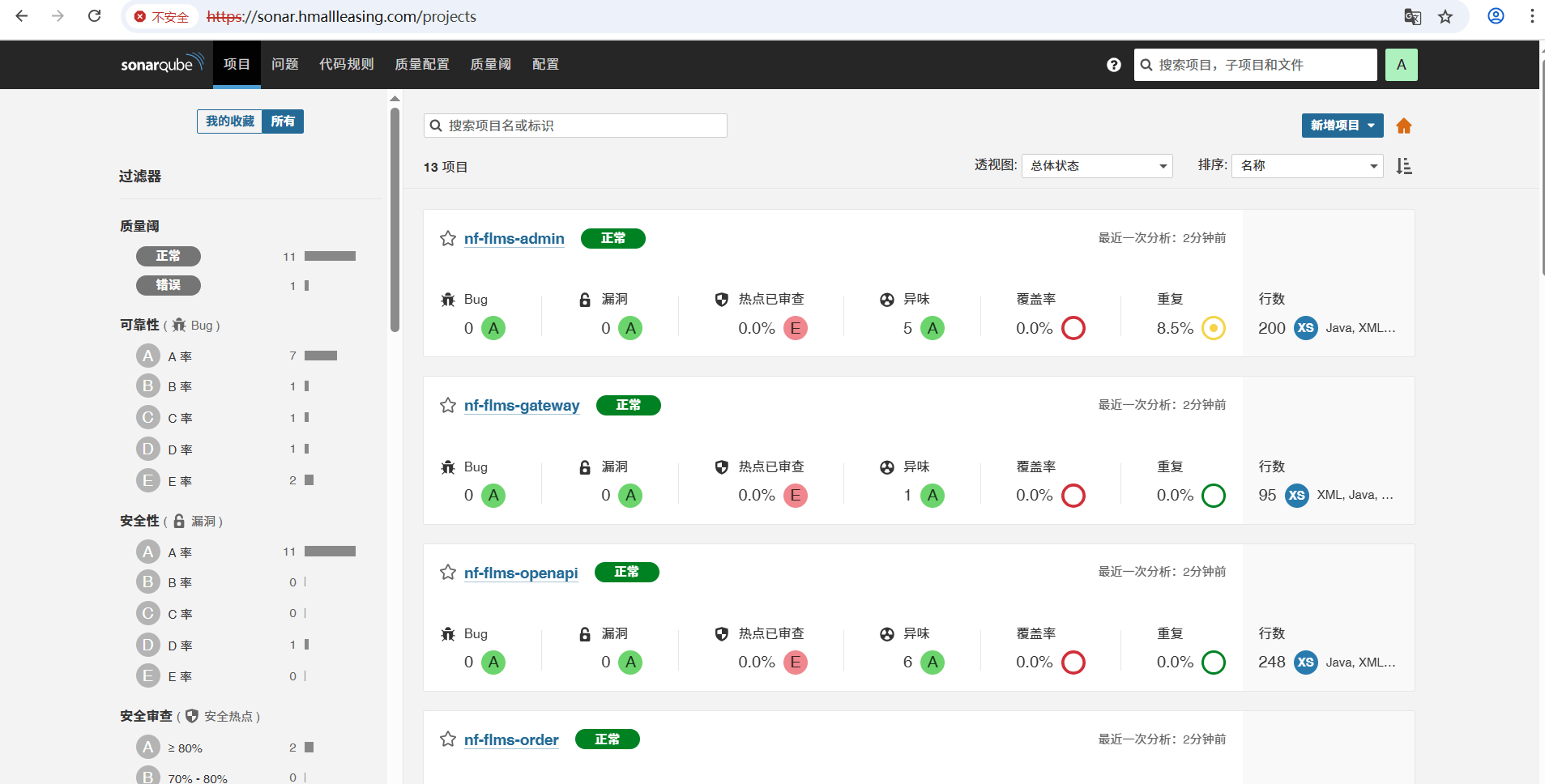
Task: Select the 所有 projects toggle
Action: [x=283, y=121]
